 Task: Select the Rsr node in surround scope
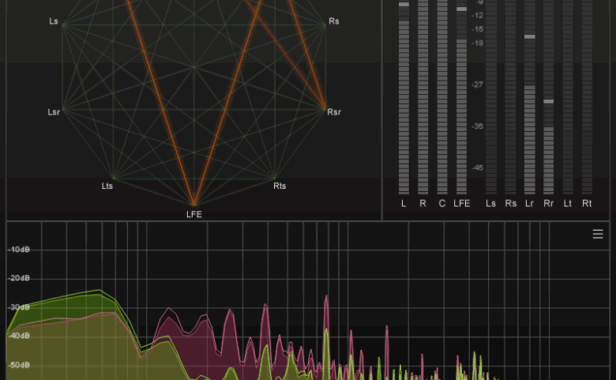pyautogui.click(x=334, y=112)
